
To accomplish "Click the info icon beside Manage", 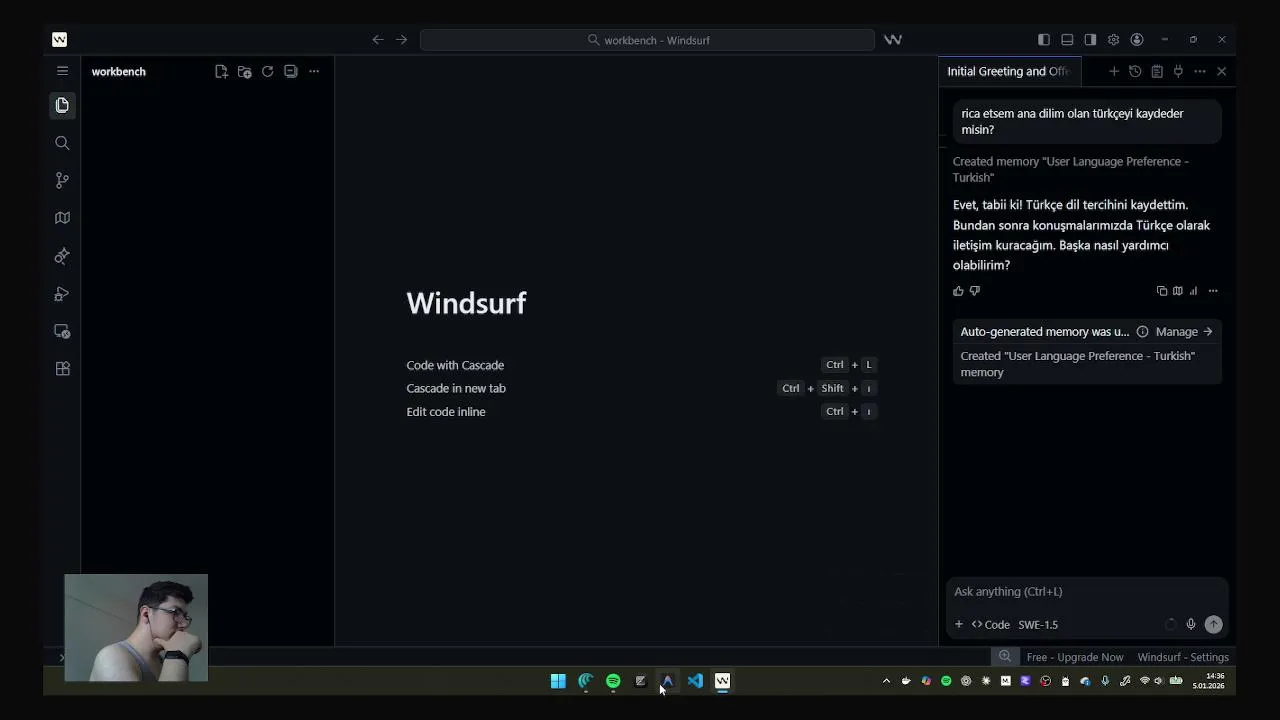I will pyautogui.click(x=1142, y=332).
